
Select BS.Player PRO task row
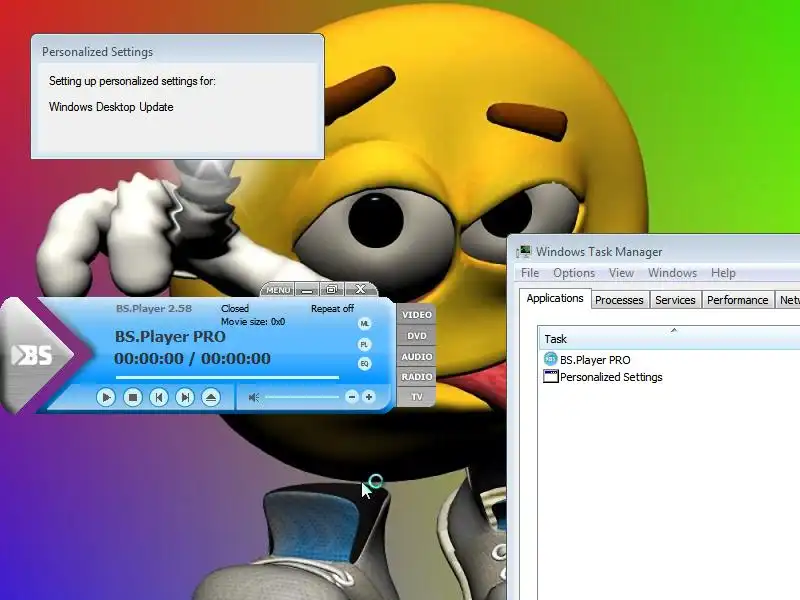tap(669, 360)
